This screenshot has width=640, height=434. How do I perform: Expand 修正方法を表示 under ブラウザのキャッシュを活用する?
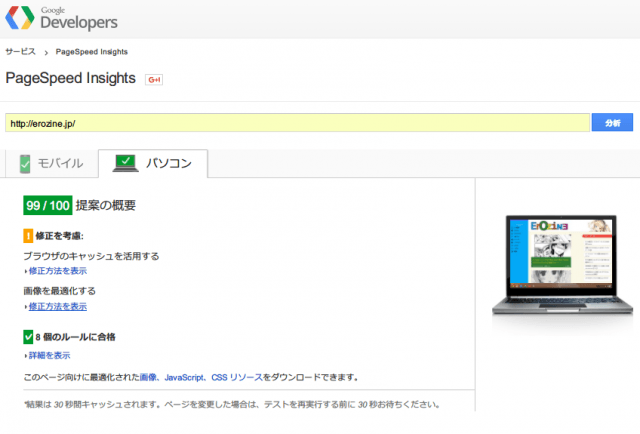58,271
